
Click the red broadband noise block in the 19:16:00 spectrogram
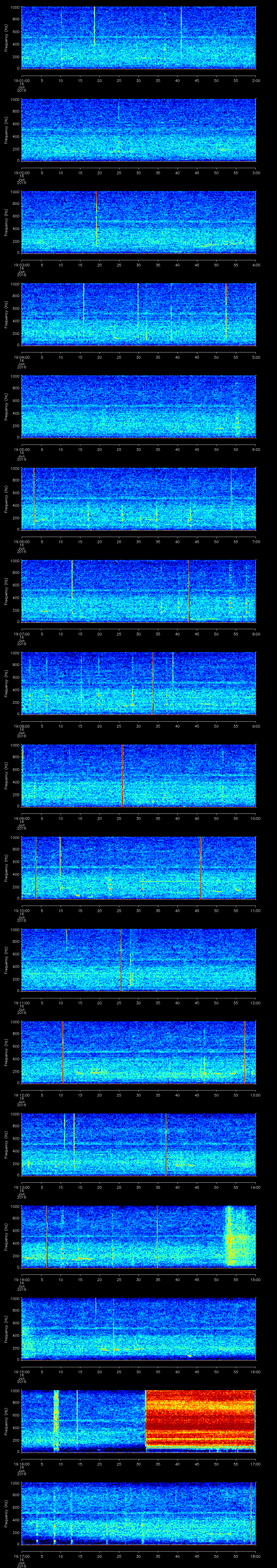(x=200, y=1419)
